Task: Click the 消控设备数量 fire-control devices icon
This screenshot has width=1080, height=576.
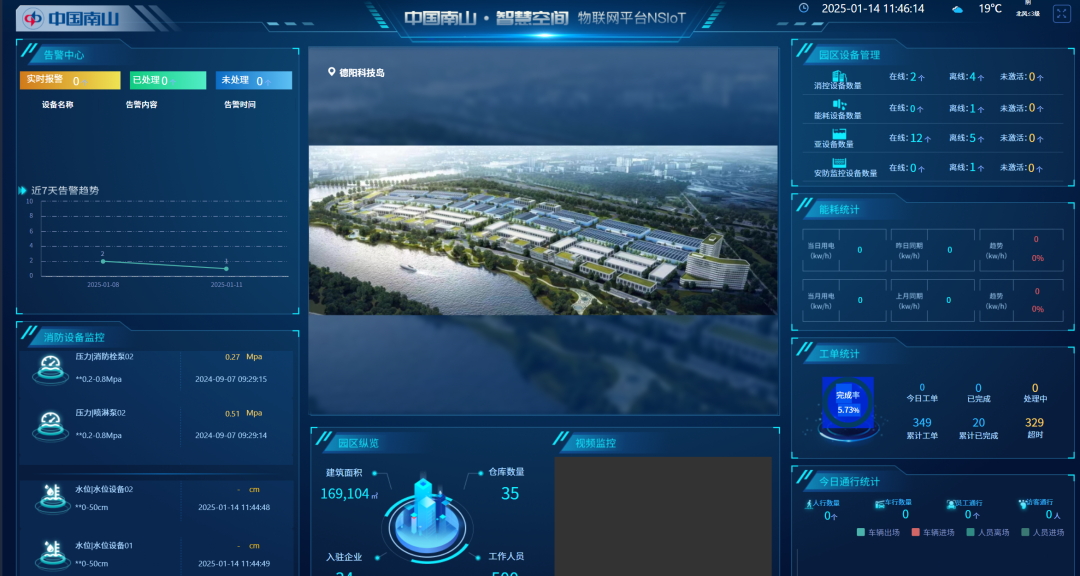Action: coord(838,75)
